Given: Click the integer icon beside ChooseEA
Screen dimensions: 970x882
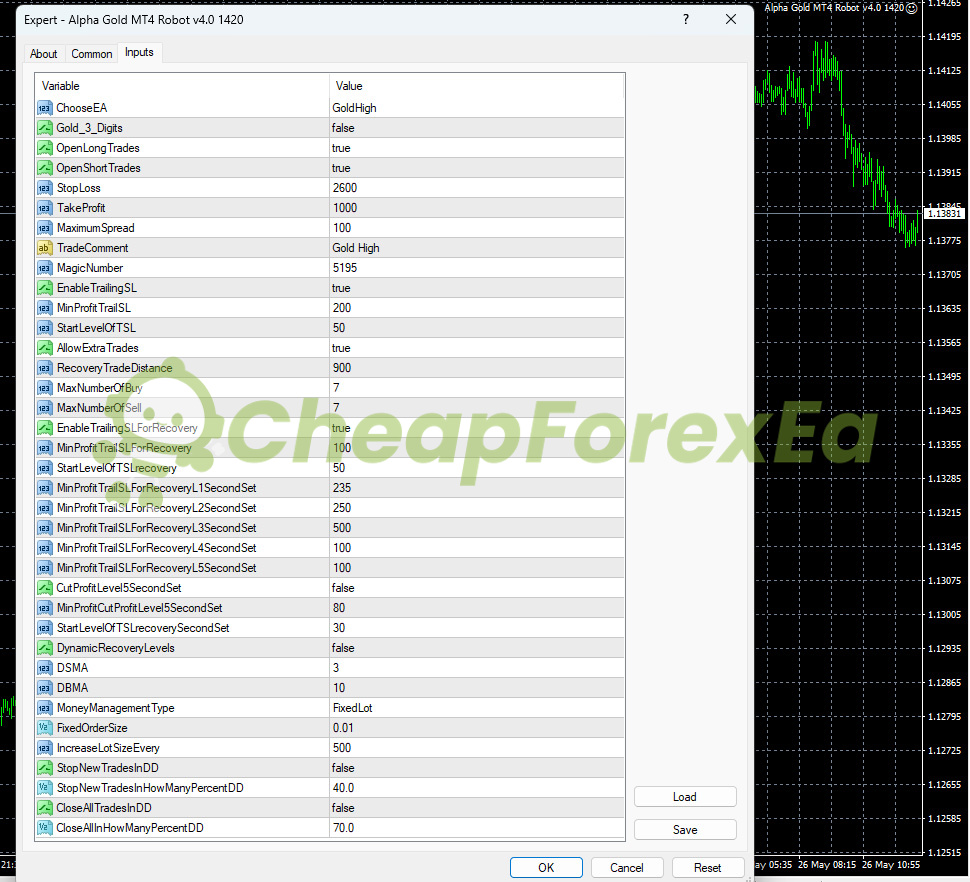Looking at the screenshot, I should coord(45,108).
